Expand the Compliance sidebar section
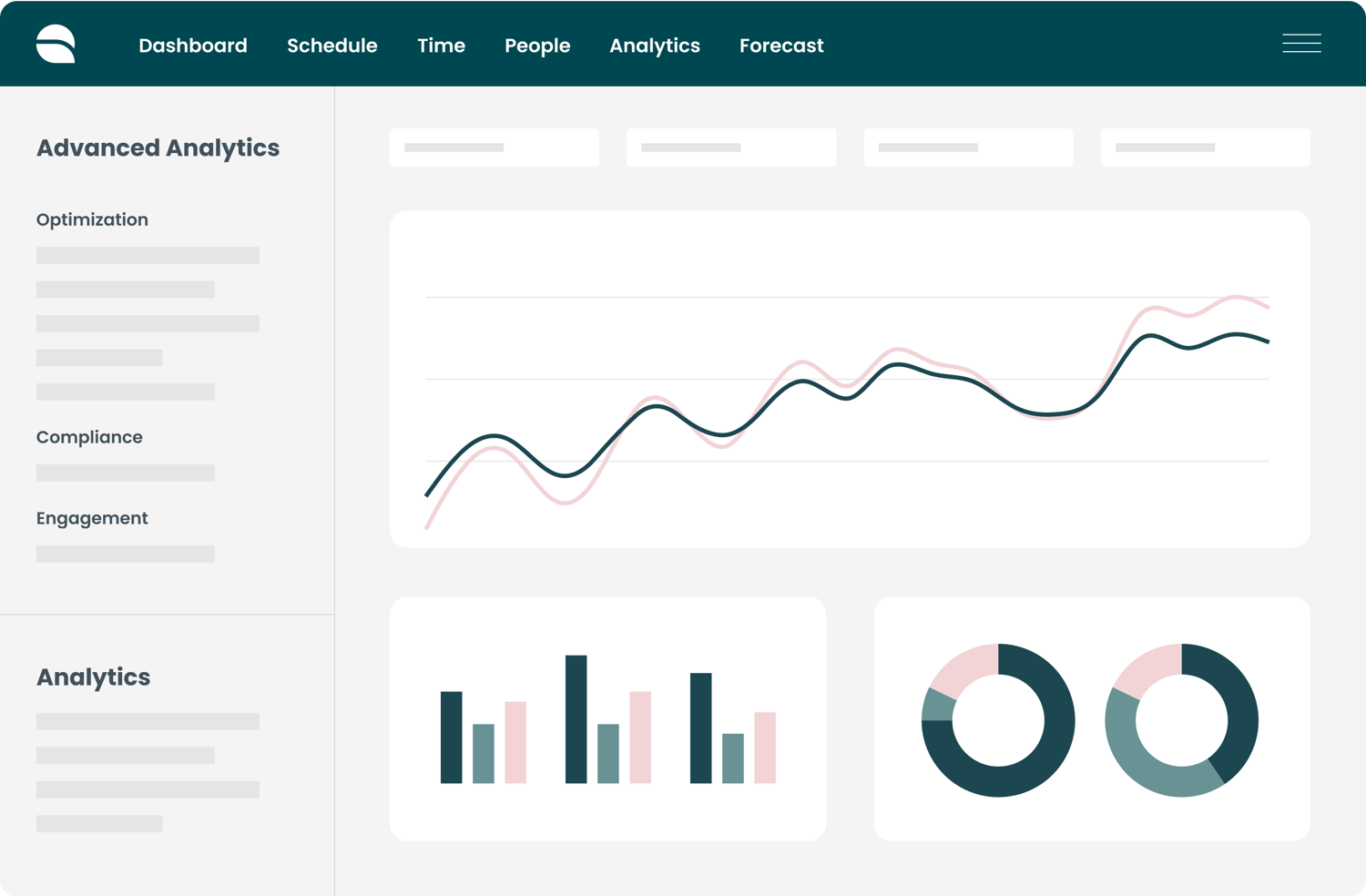 click(89, 437)
